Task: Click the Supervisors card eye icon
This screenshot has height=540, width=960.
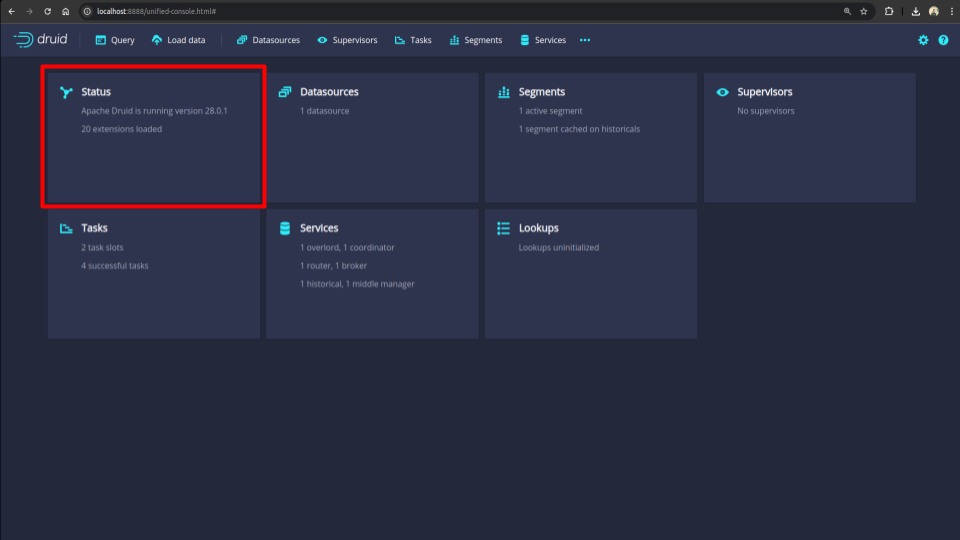Action: (x=723, y=92)
